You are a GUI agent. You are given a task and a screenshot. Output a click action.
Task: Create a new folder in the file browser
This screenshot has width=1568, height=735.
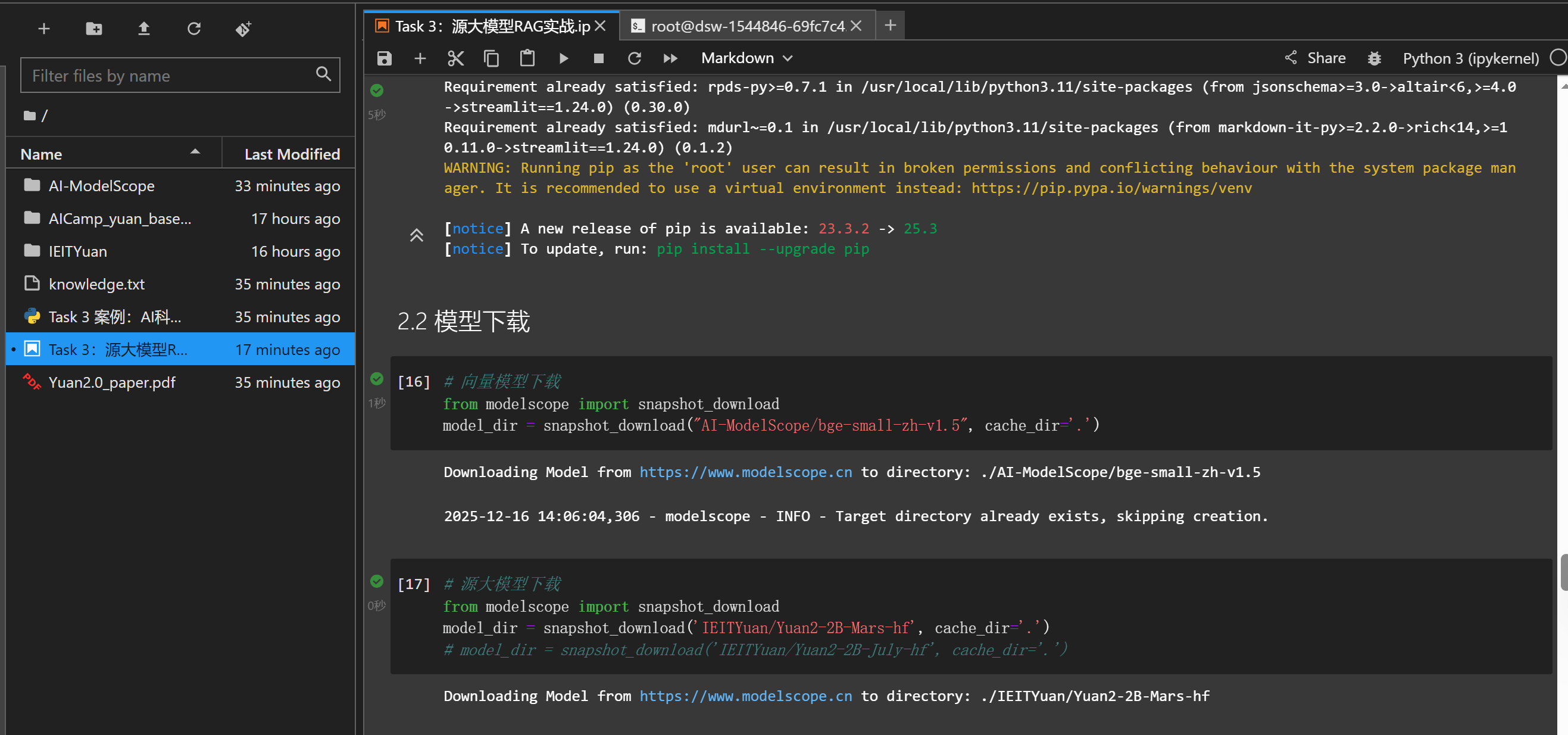pos(93,29)
